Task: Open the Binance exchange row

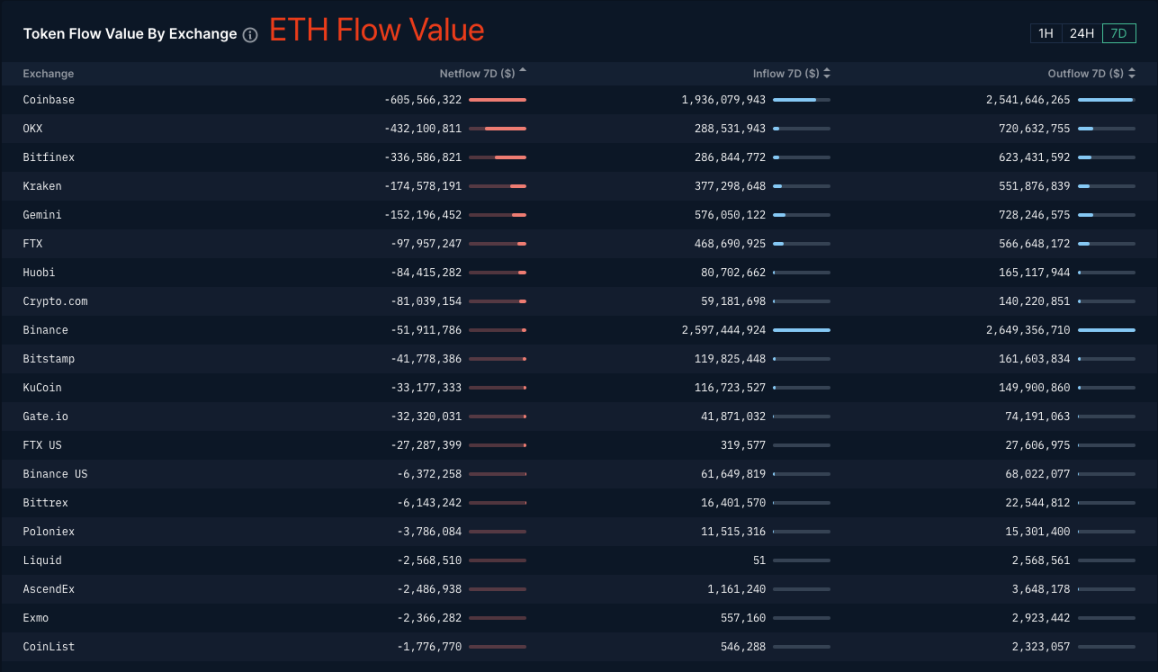Action: [x=46, y=330]
